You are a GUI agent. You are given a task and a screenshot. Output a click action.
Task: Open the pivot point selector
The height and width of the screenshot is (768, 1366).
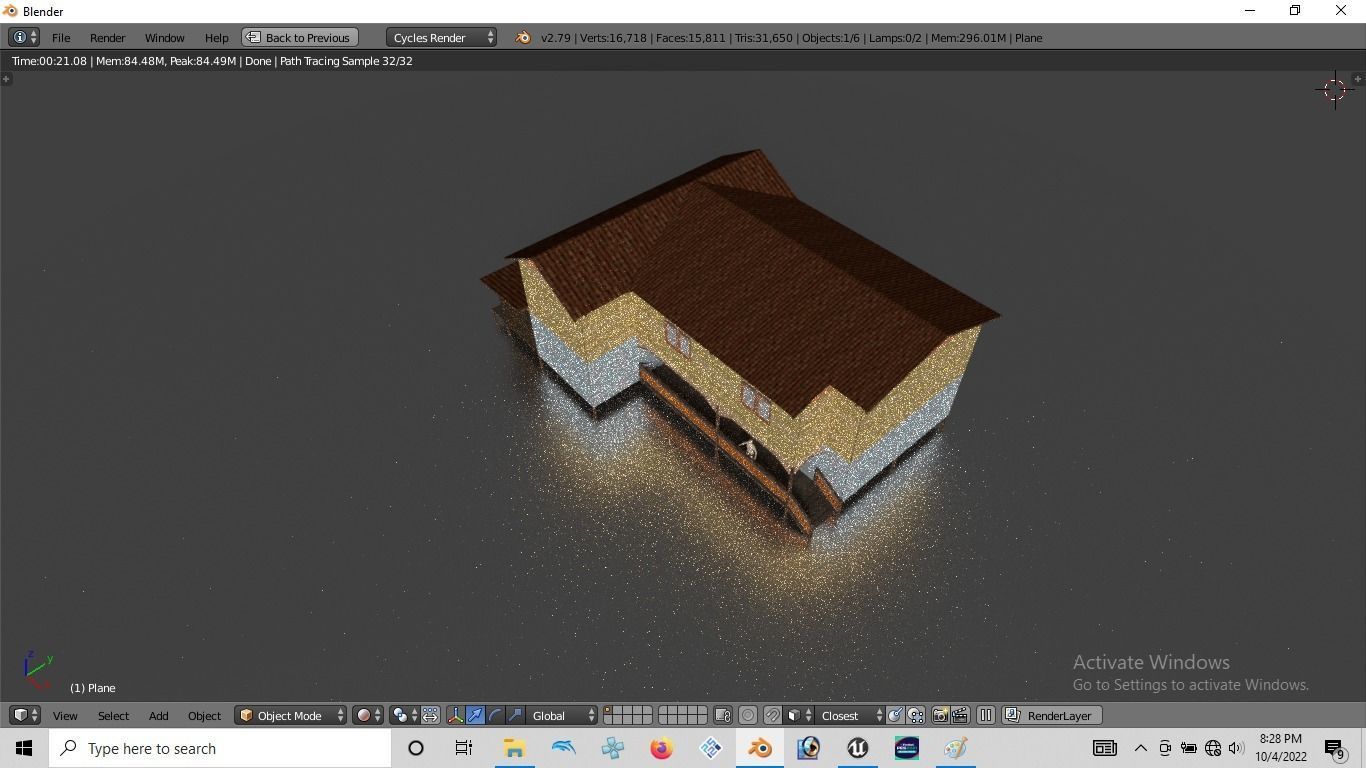404,715
